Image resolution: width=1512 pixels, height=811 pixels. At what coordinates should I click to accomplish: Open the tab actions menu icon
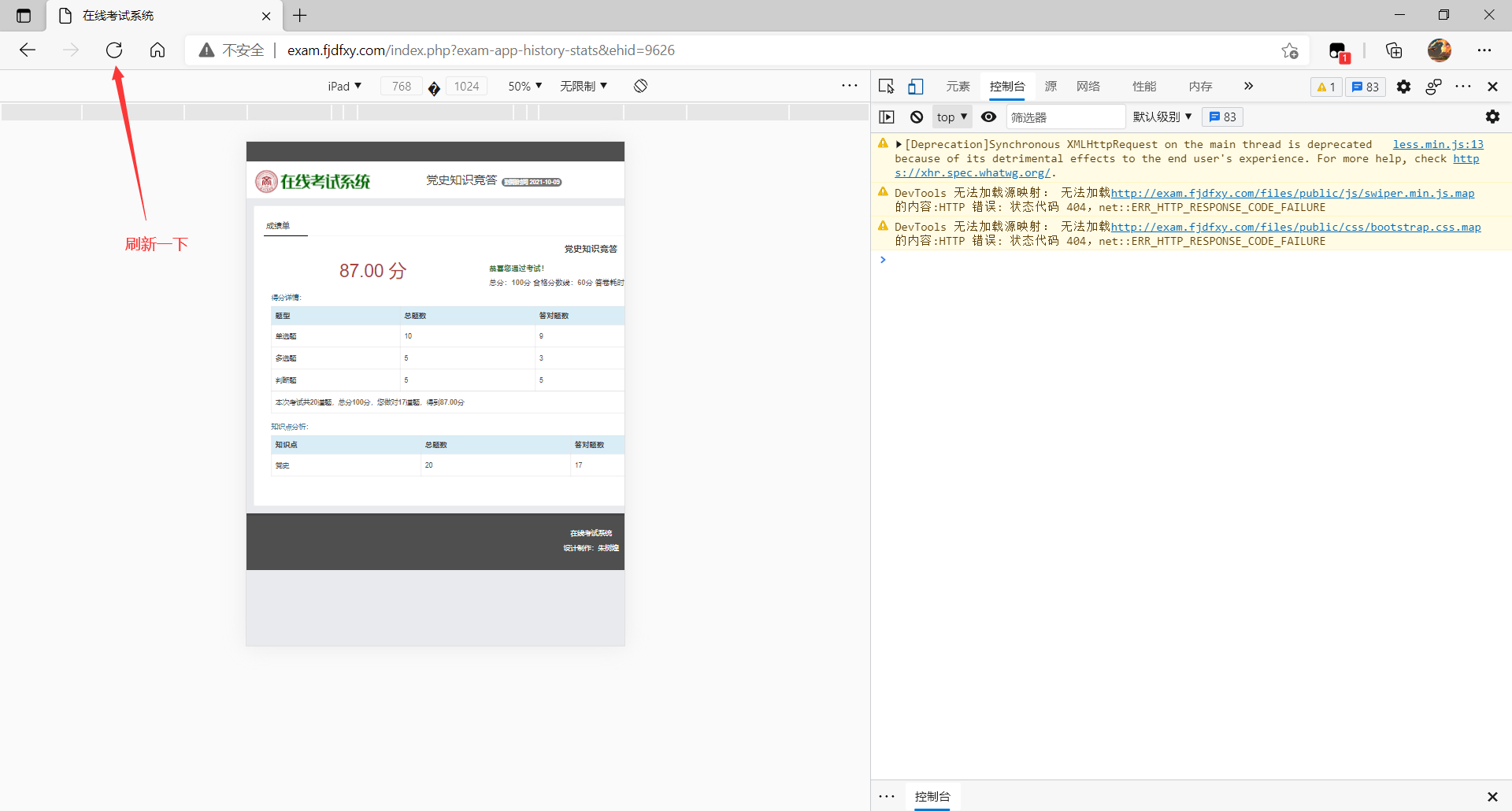(24, 16)
